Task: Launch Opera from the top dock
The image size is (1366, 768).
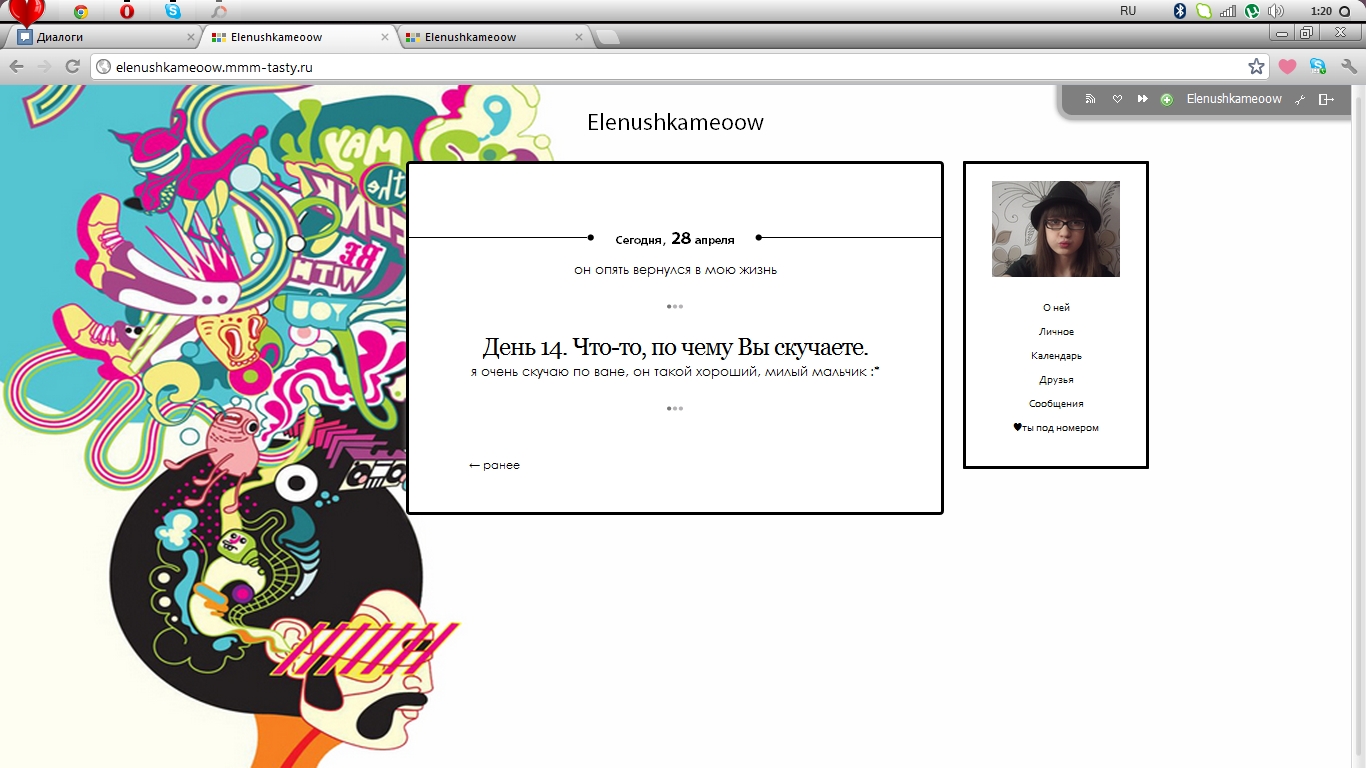Action: tap(127, 12)
